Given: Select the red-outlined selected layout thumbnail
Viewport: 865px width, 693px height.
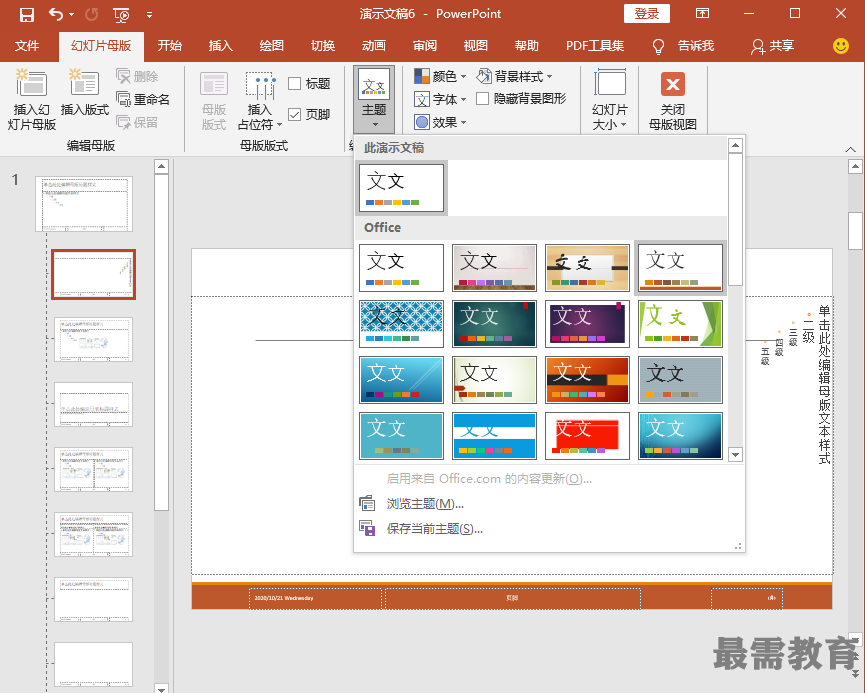Looking at the screenshot, I should [93, 274].
